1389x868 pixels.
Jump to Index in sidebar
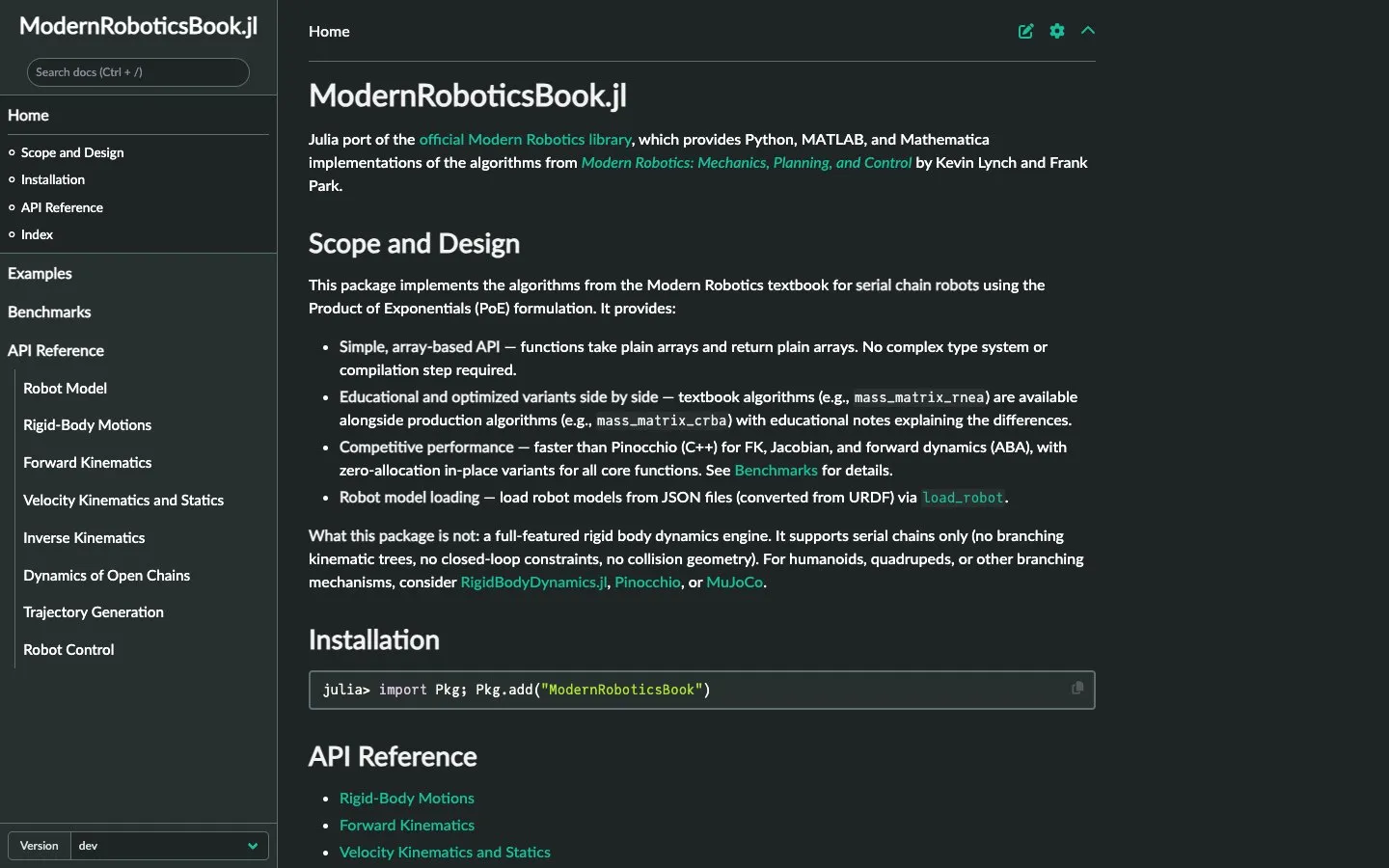point(37,234)
